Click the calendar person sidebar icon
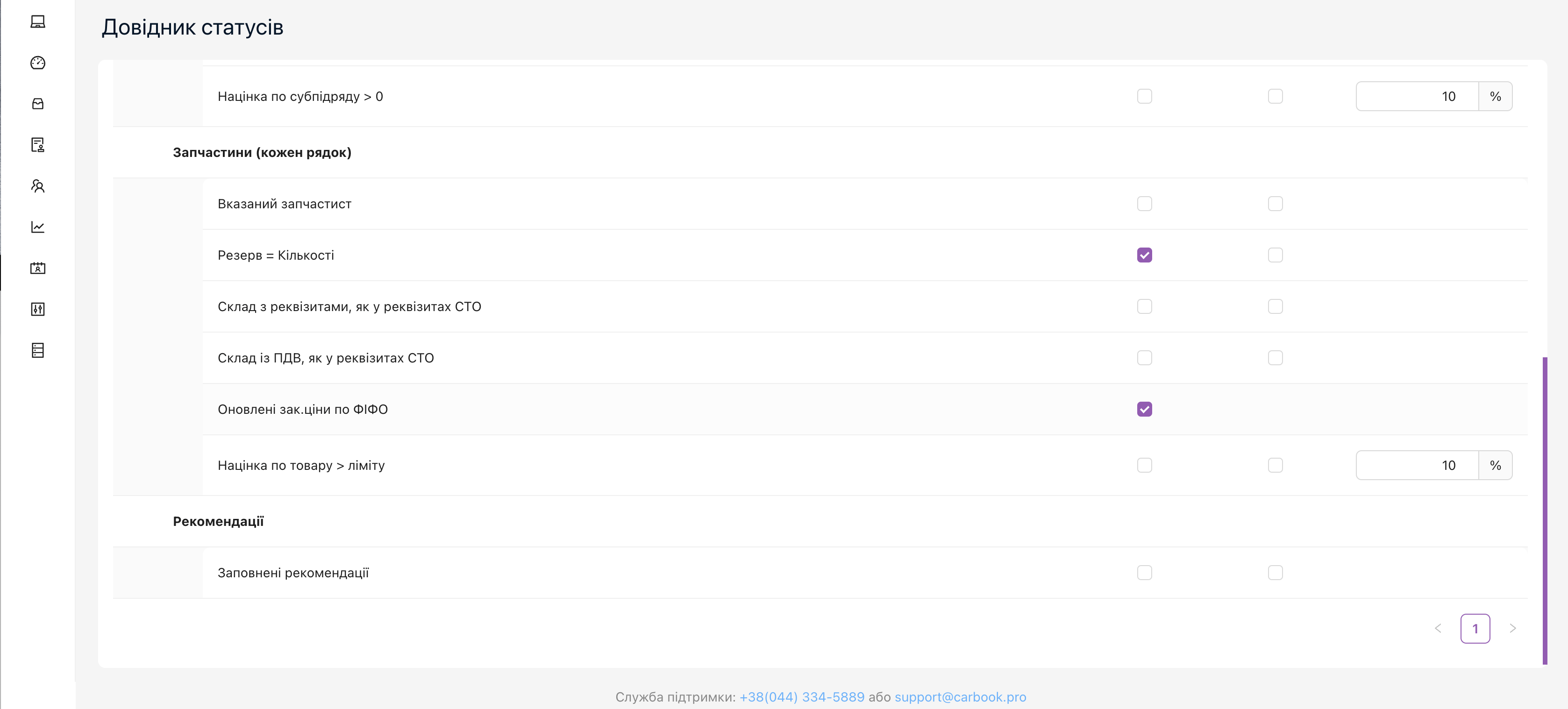The image size is (1568, 709). pyautogui.click(x=38, y=269)
